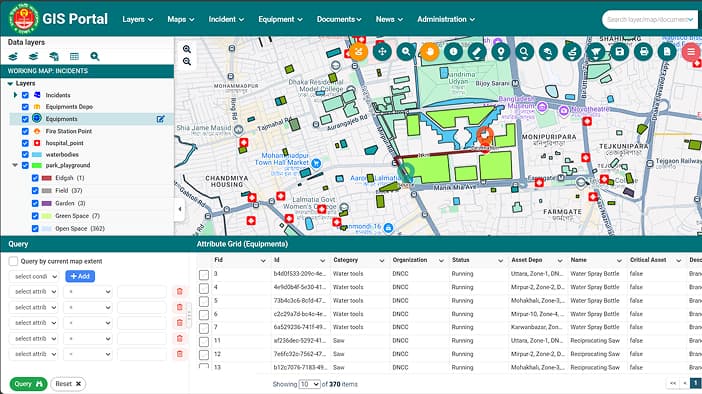The height and width of the screenshot is (394, 702).
Task: Activate the feature info (i) tool
Action: click(454, 51)
